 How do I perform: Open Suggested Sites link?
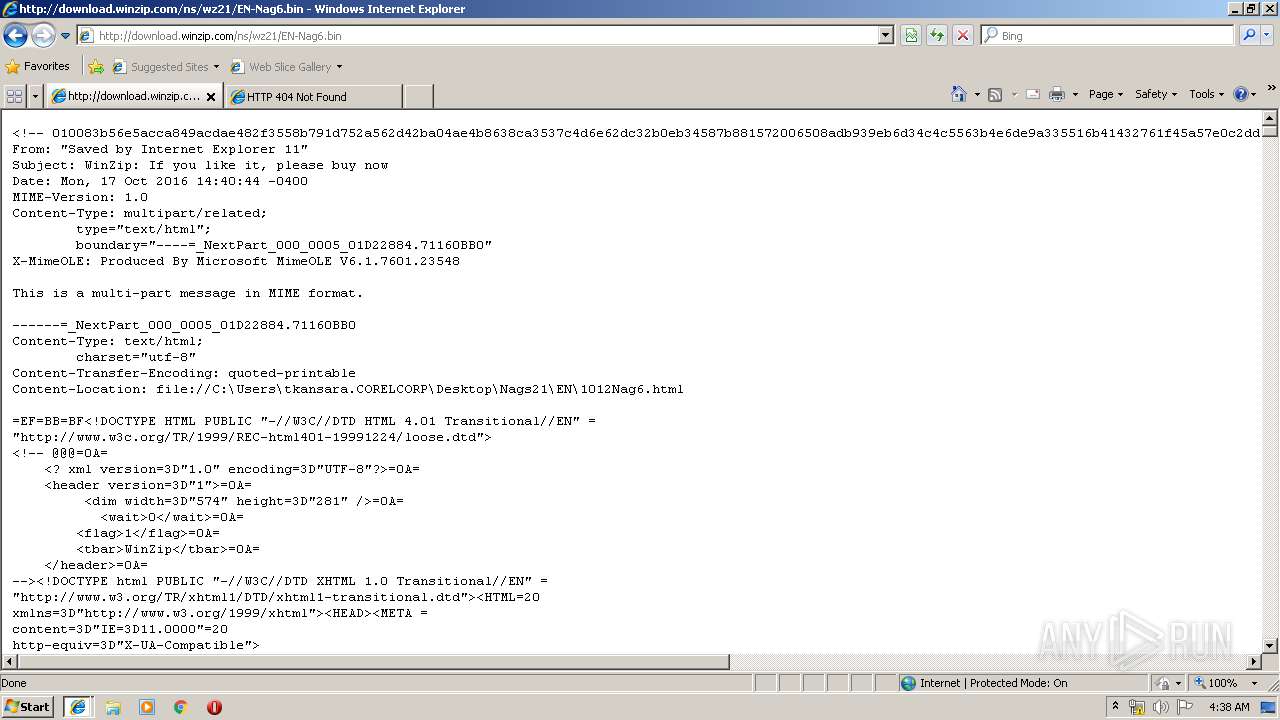click(165, 67)
